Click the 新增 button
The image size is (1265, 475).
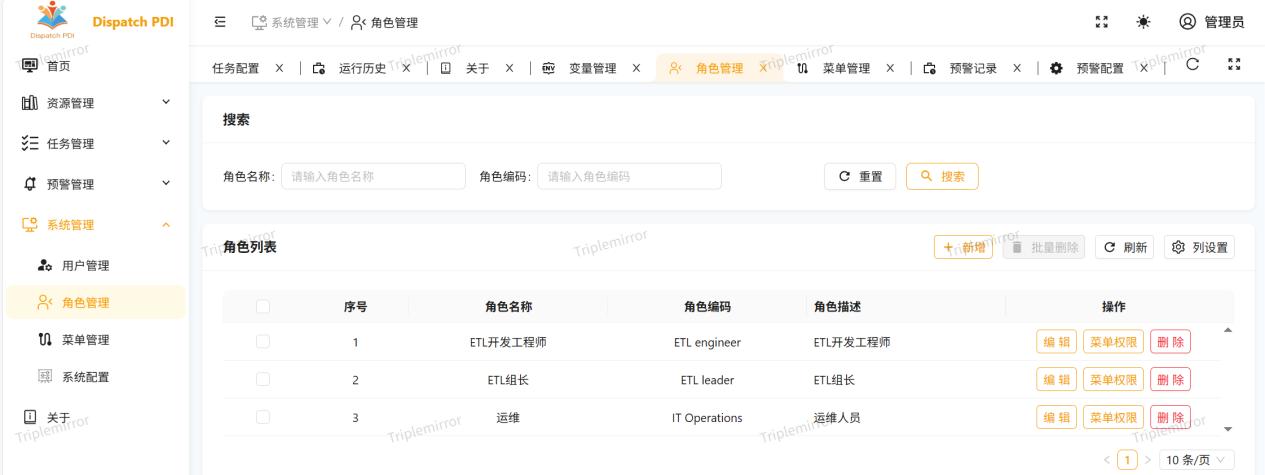click(963, 247)
